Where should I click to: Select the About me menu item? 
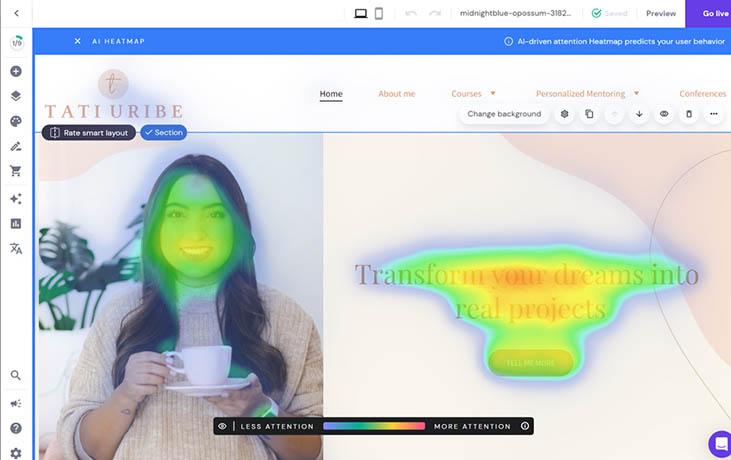coord(397,94)
